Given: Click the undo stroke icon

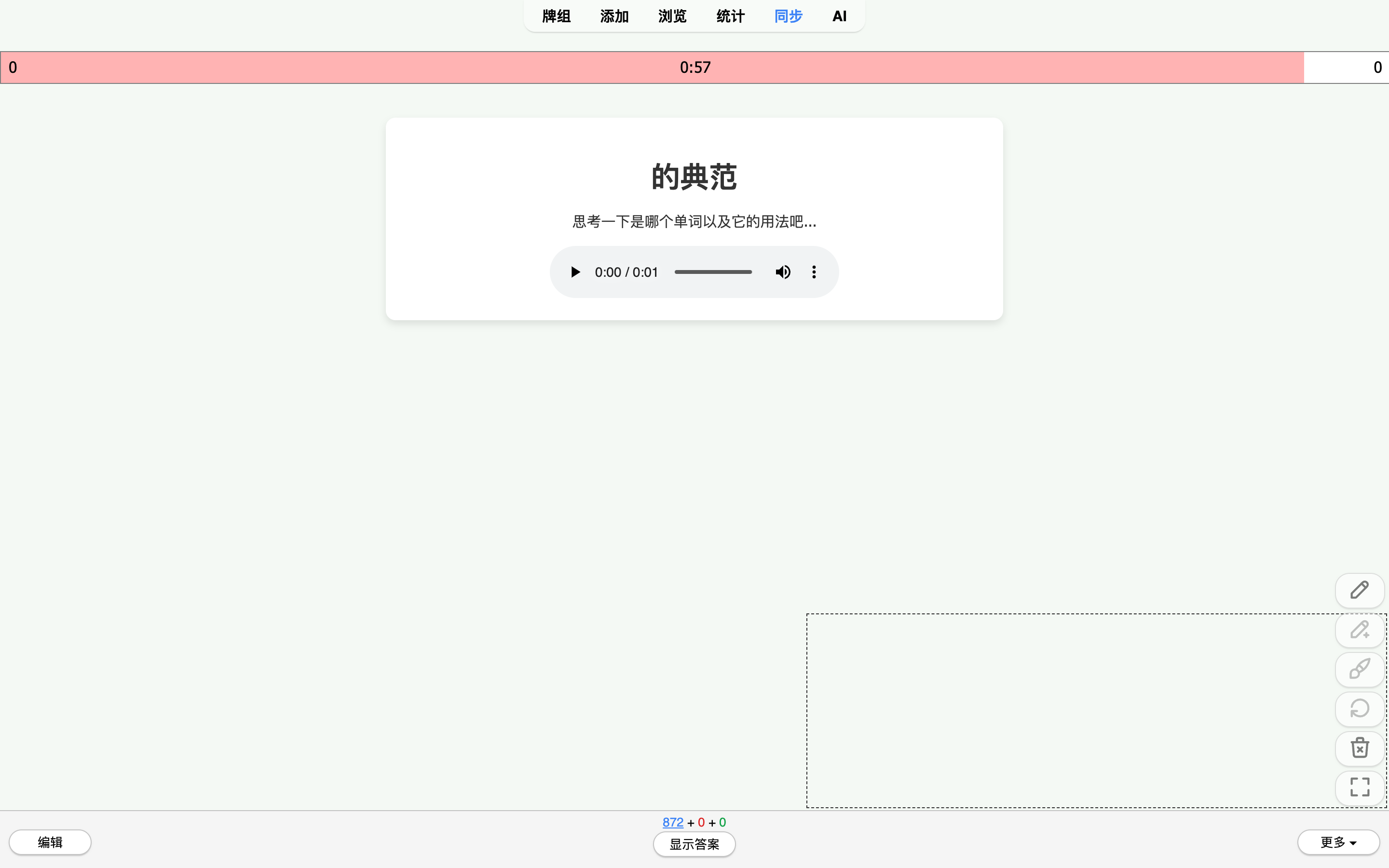Looking at the screenshot, I should [1360, 708].
